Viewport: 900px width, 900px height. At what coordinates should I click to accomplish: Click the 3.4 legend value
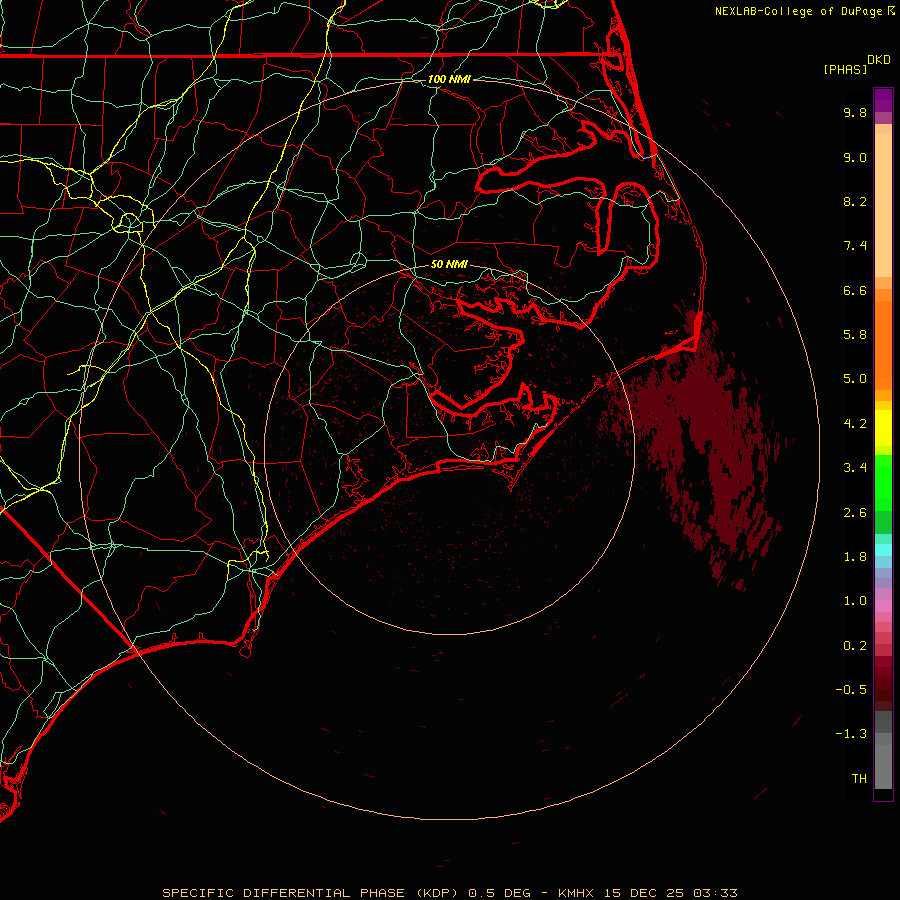click(855, 468)
